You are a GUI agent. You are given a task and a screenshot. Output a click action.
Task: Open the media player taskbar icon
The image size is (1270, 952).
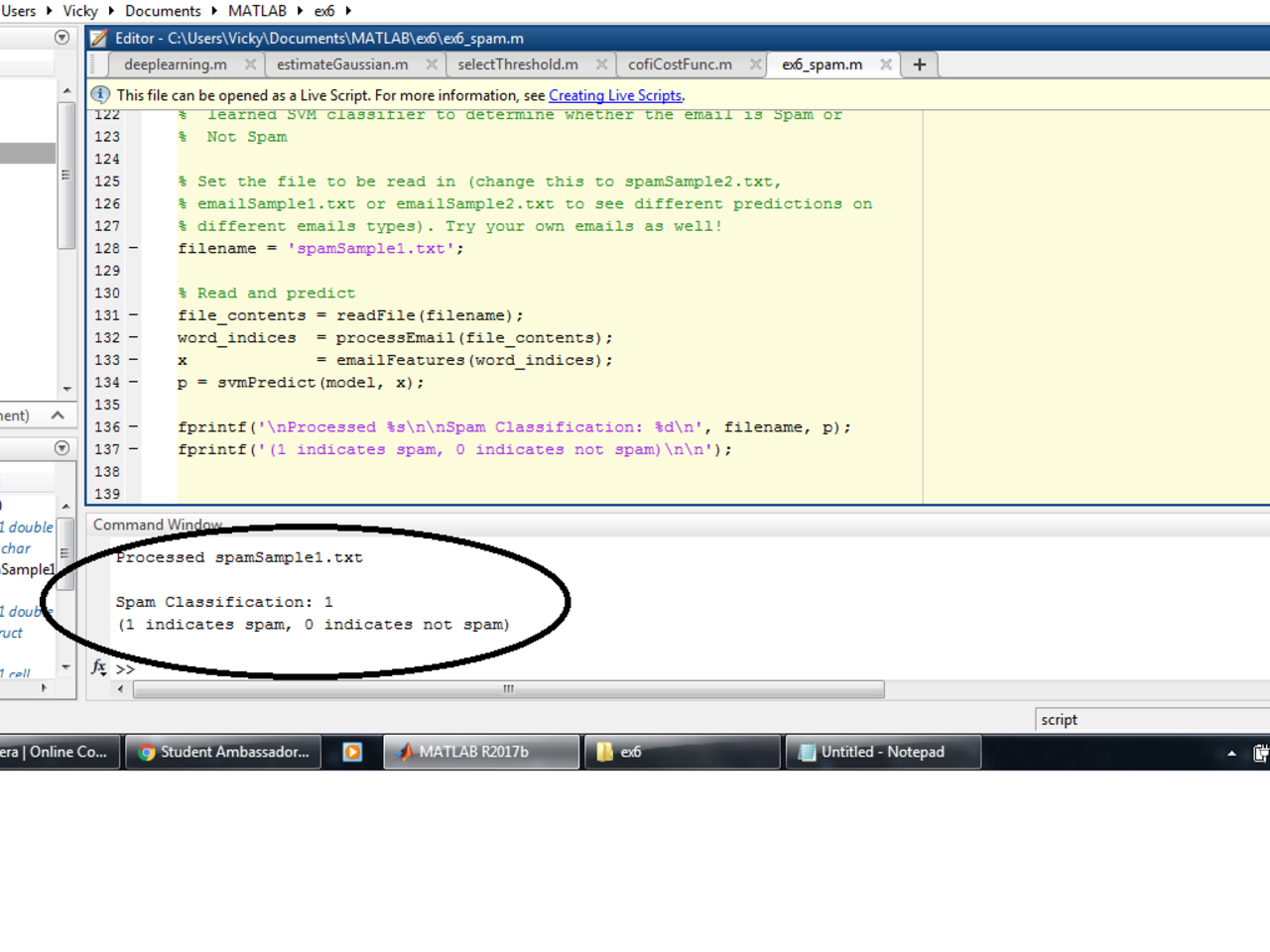[352, 752]
